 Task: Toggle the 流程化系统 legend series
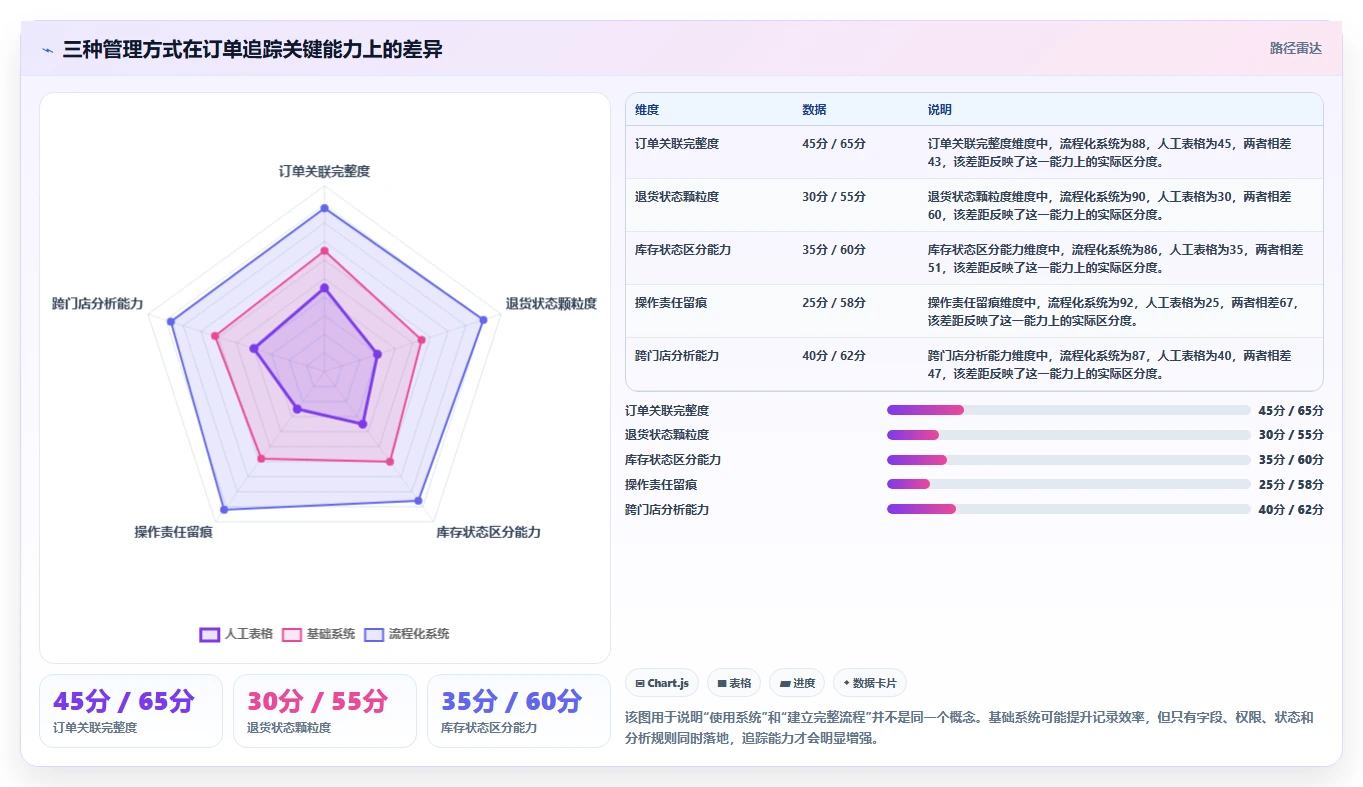[407, 634]
